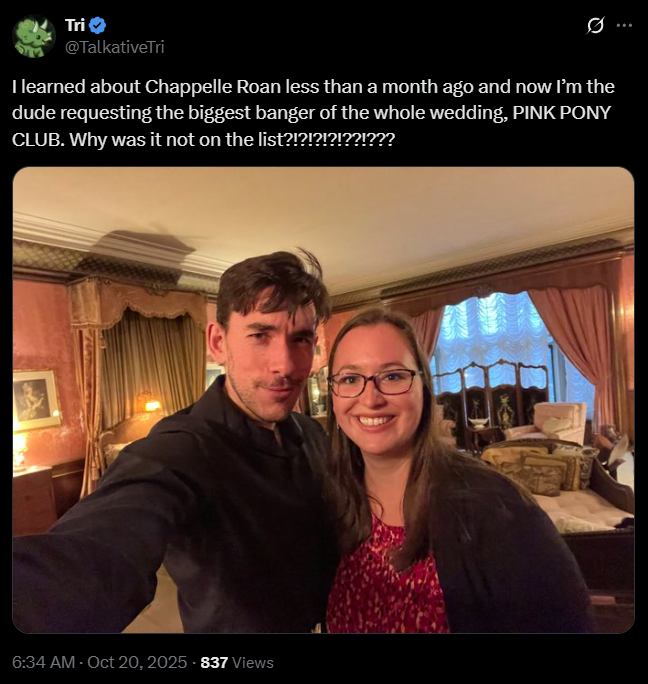This screenshot has height=684, width=648.
Task: Click the 6:34 AM timestamp link
Action: pyautogui.click(x=43, y=662)
